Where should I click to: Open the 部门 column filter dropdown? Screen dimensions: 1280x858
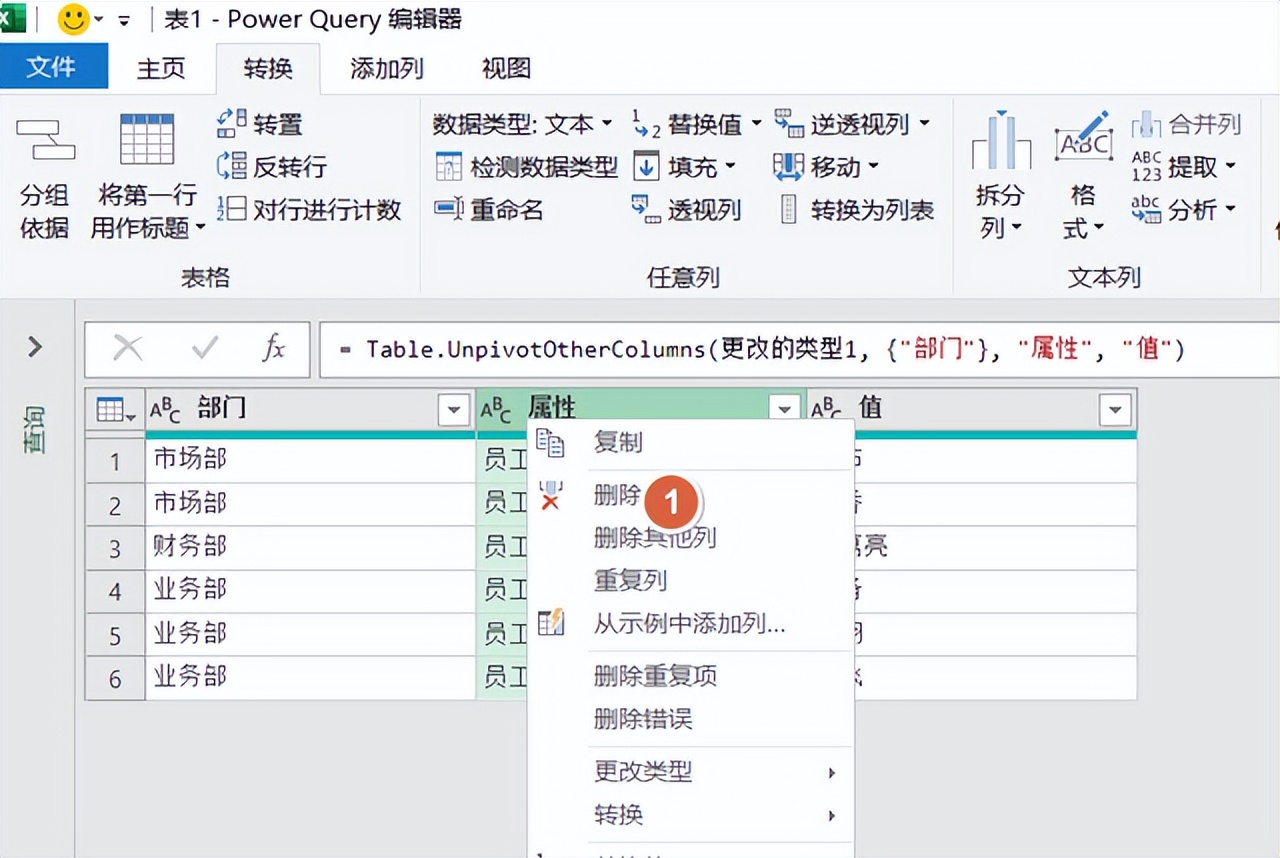click(454, 410)
